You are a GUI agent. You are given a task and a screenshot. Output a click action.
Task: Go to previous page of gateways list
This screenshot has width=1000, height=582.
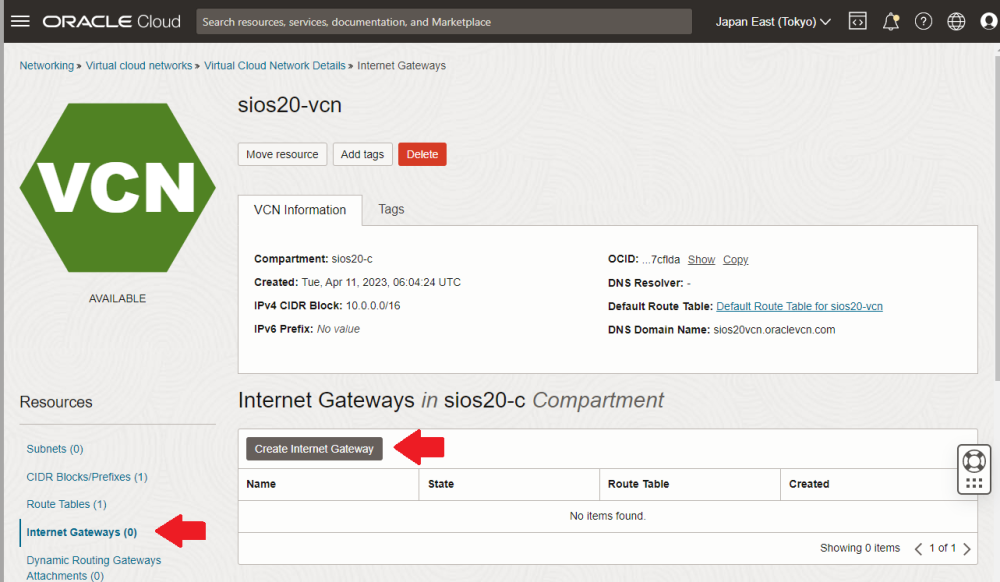918,549
